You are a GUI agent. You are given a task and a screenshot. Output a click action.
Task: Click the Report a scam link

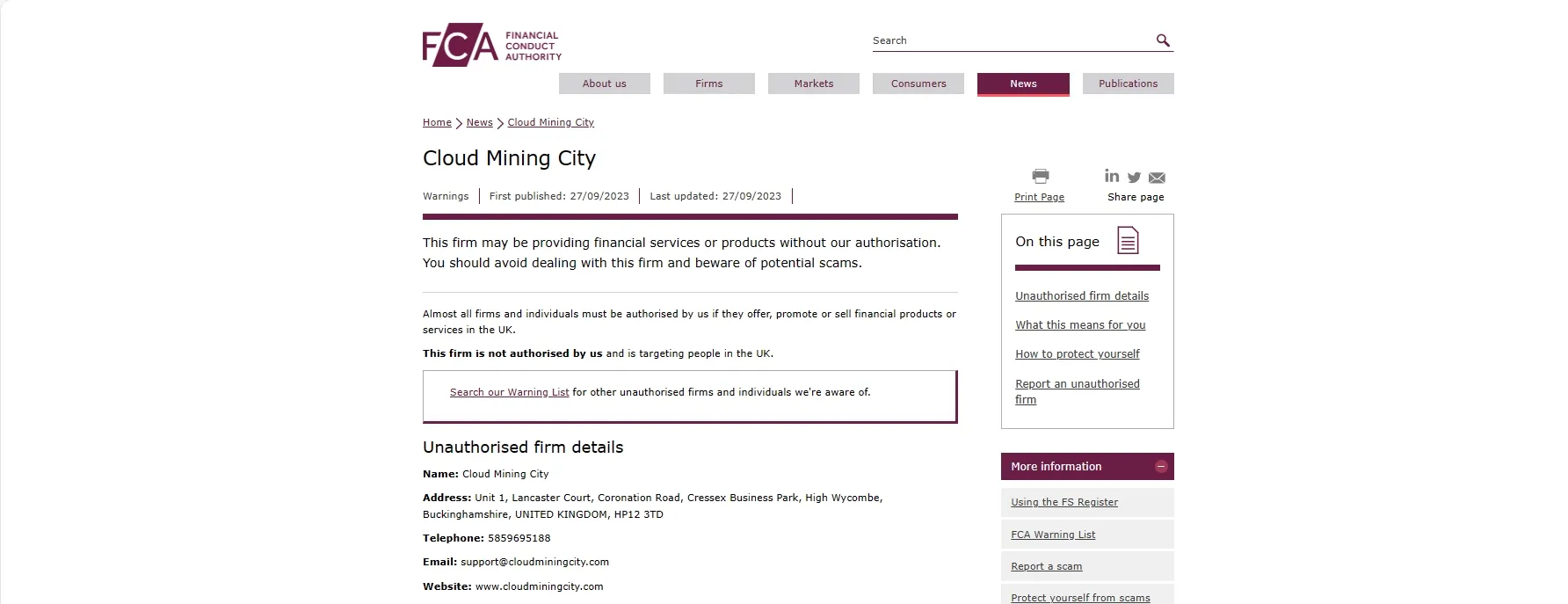pos(1047,566)
